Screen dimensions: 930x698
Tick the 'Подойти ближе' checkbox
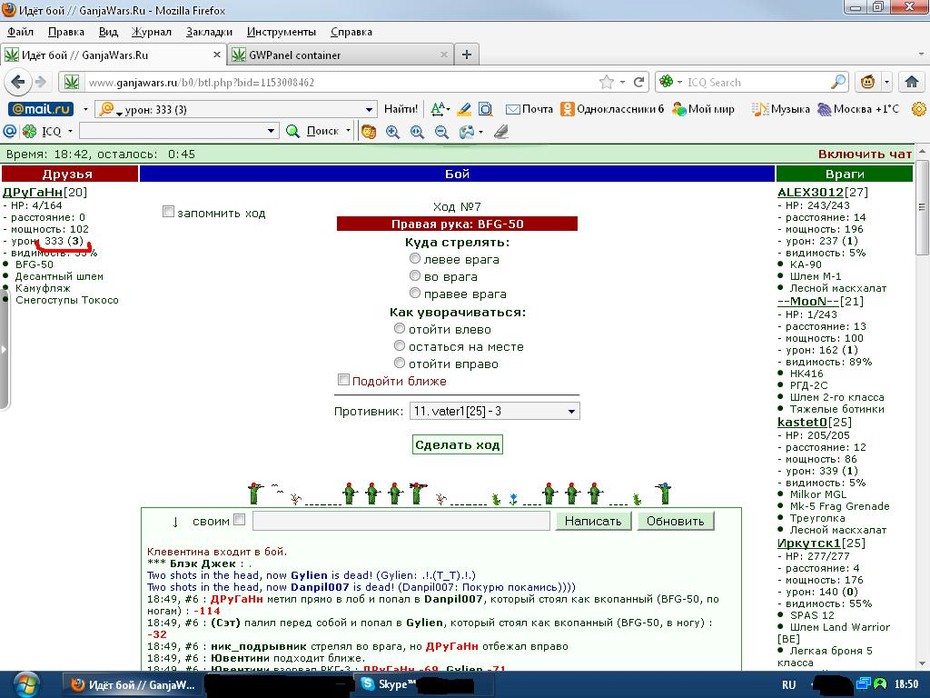pyautogui.click(x=343, y=380)
